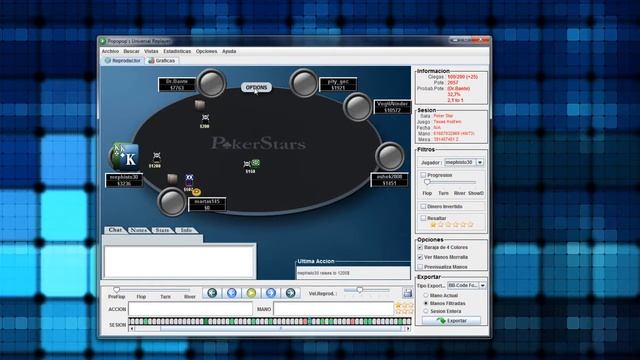Step back one action with the blue arrow
The image size is (640, 360).
232,293
